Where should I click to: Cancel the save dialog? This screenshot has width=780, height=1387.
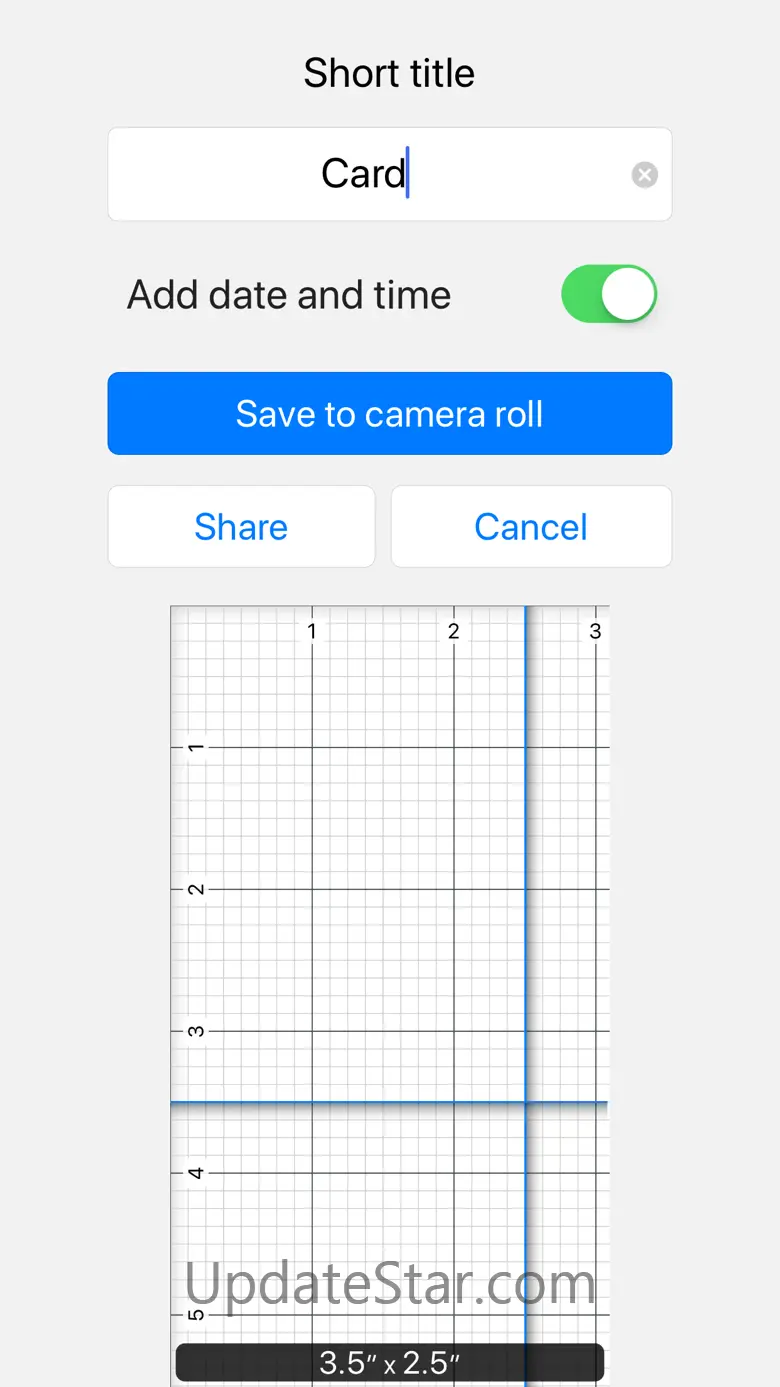click(x=531, y=527)
